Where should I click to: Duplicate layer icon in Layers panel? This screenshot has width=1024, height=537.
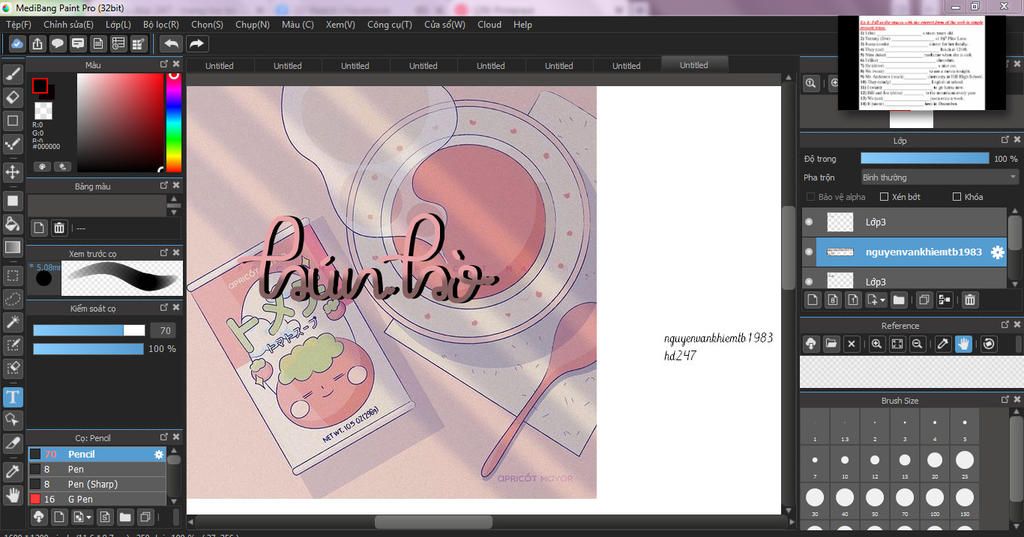(x=924, y=300)
